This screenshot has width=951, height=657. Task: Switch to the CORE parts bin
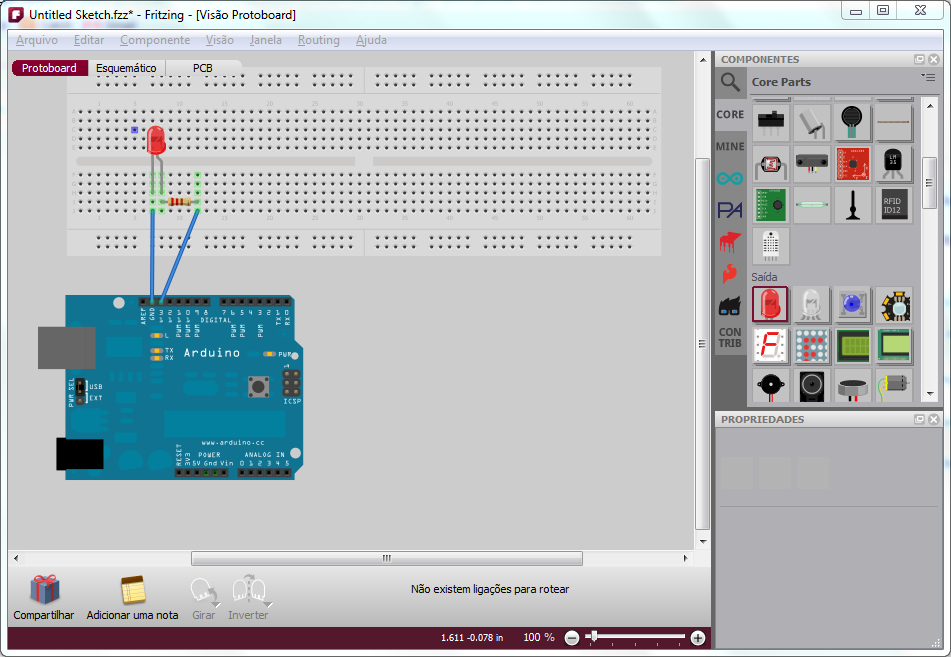tap(730, 114)
